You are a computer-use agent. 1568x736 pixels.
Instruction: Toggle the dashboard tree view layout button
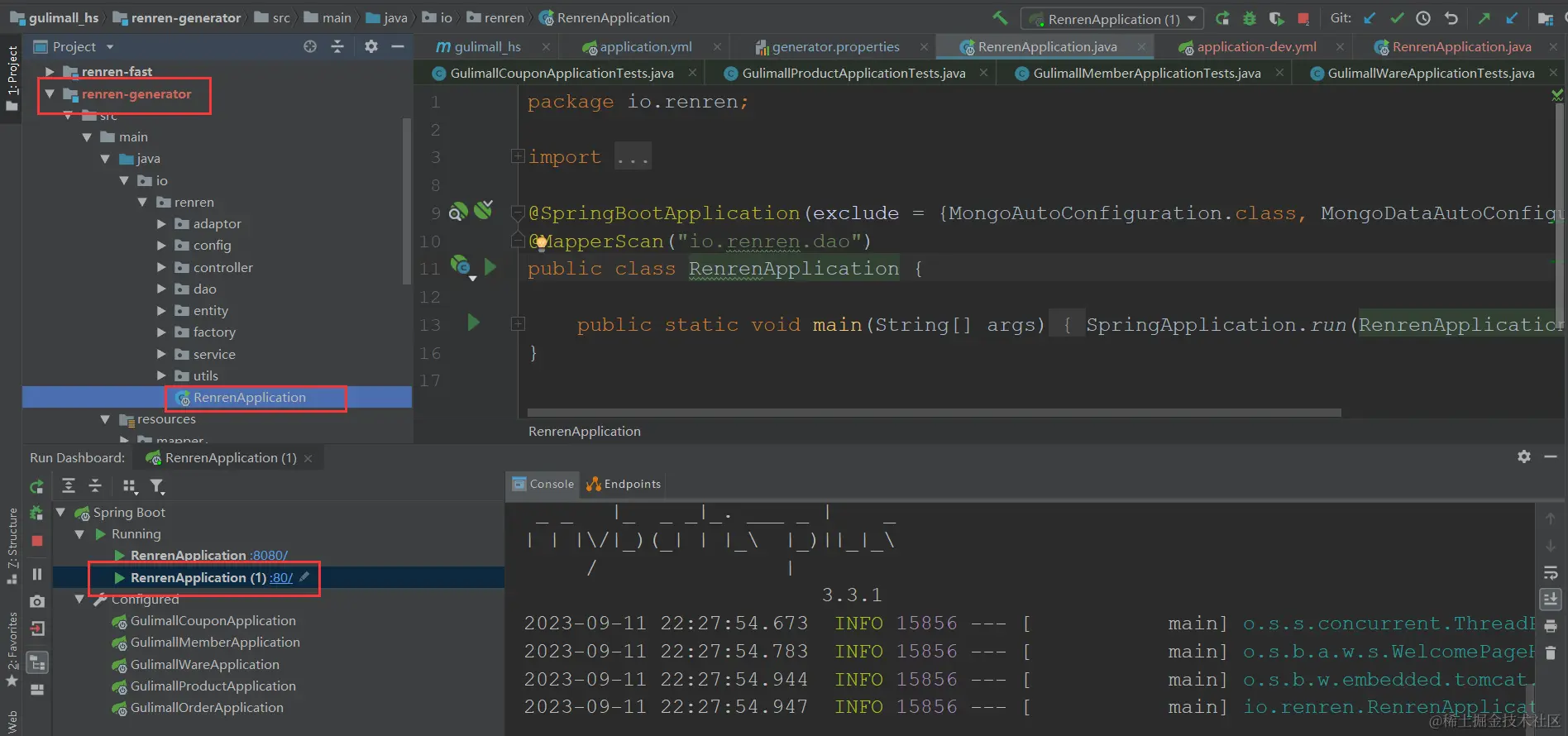tap(37, 662)
